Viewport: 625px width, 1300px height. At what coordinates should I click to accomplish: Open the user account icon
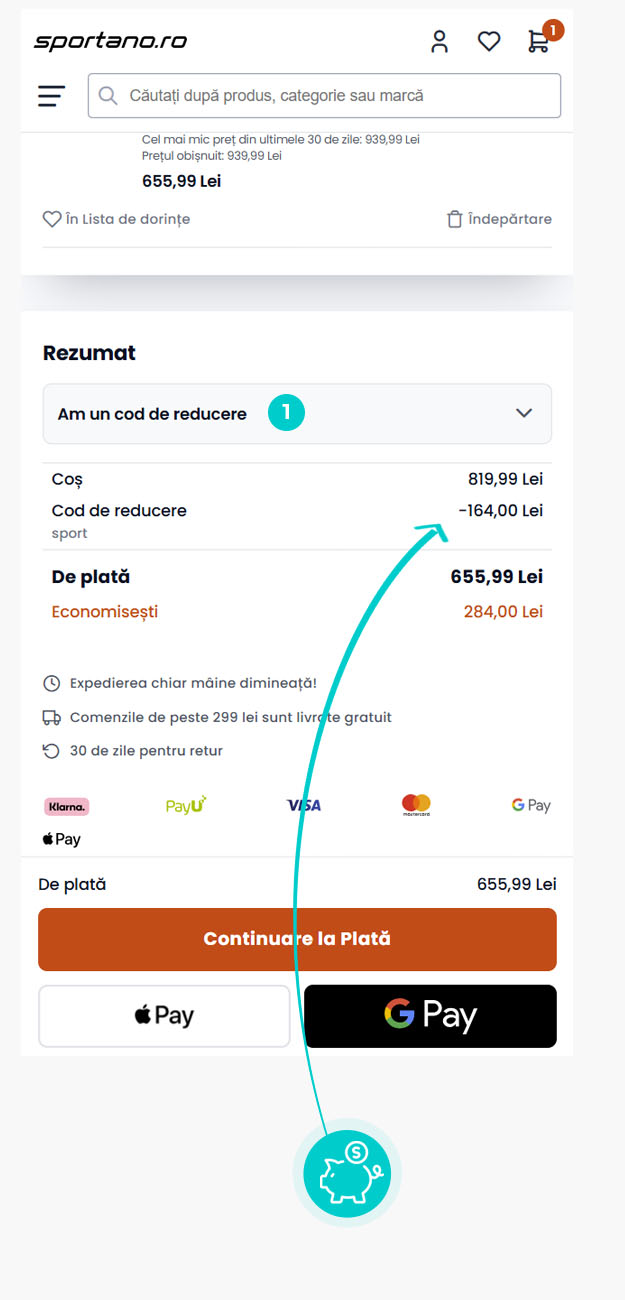[439, 41]
